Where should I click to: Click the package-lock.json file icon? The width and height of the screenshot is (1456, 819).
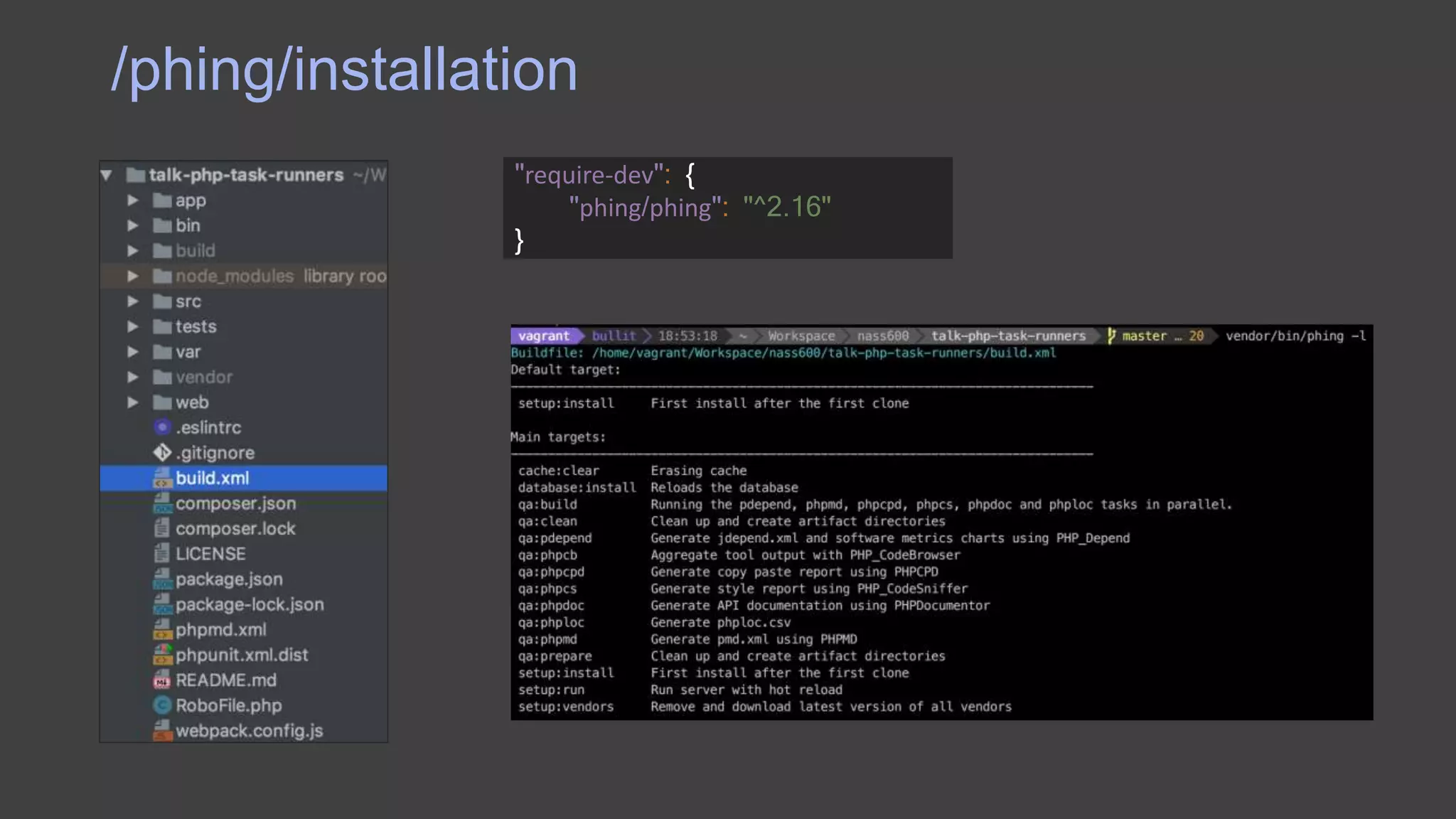coord(162,604)
